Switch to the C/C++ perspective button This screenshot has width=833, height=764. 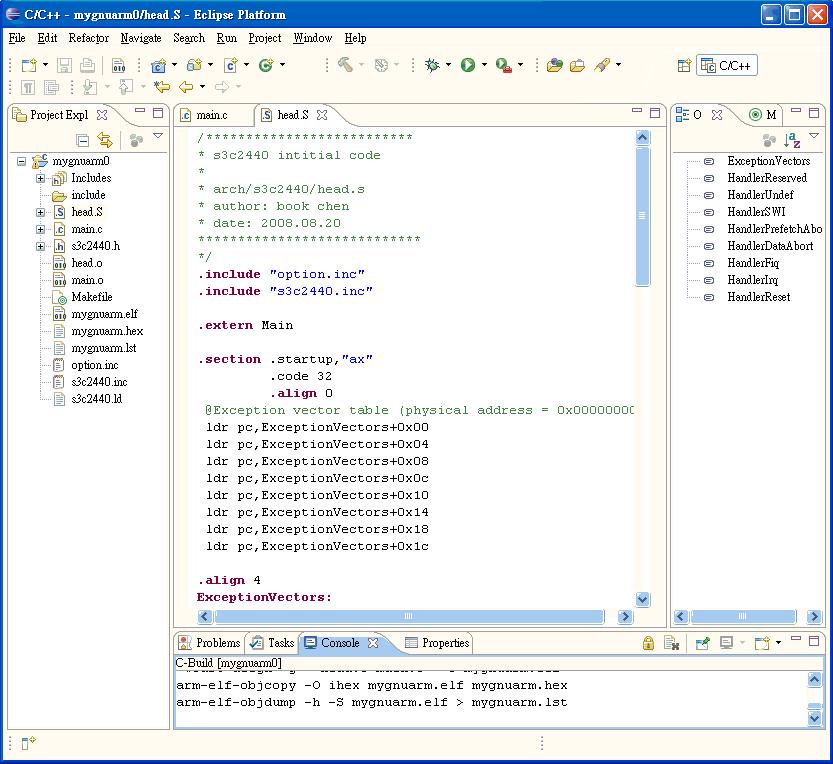tap(727, 66)
